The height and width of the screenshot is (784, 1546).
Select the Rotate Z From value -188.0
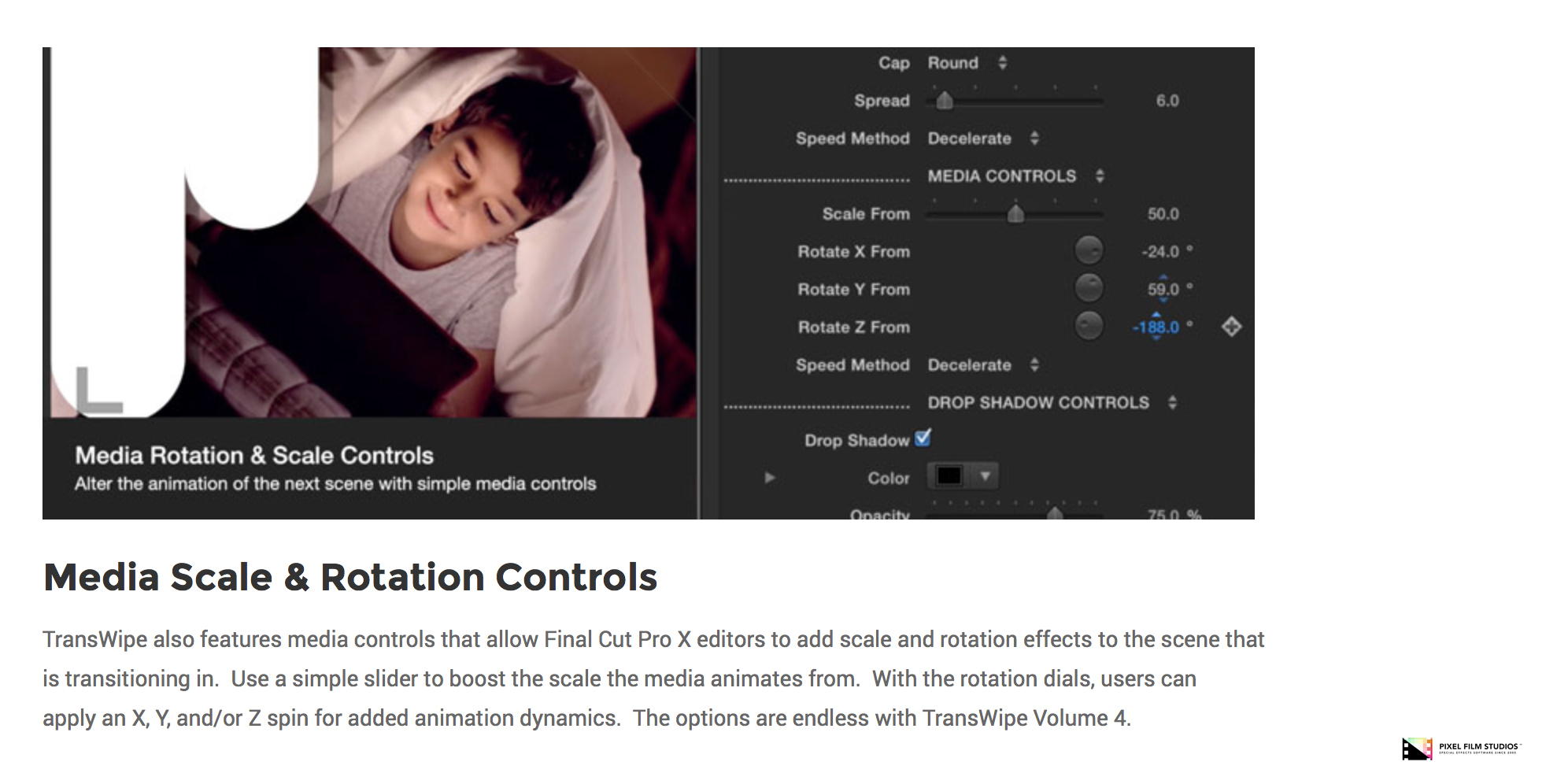pos(1156,327)
